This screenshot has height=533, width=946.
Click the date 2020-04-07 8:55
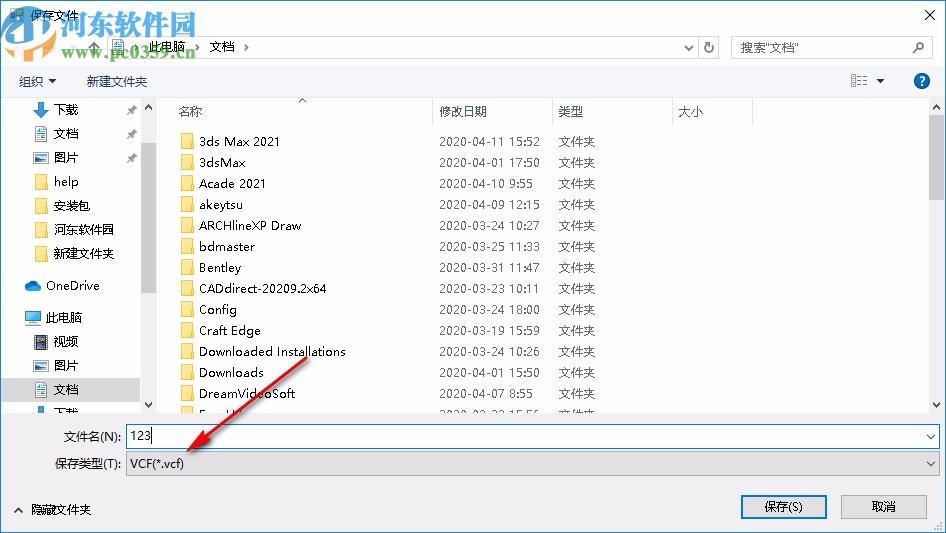[486, 394]
